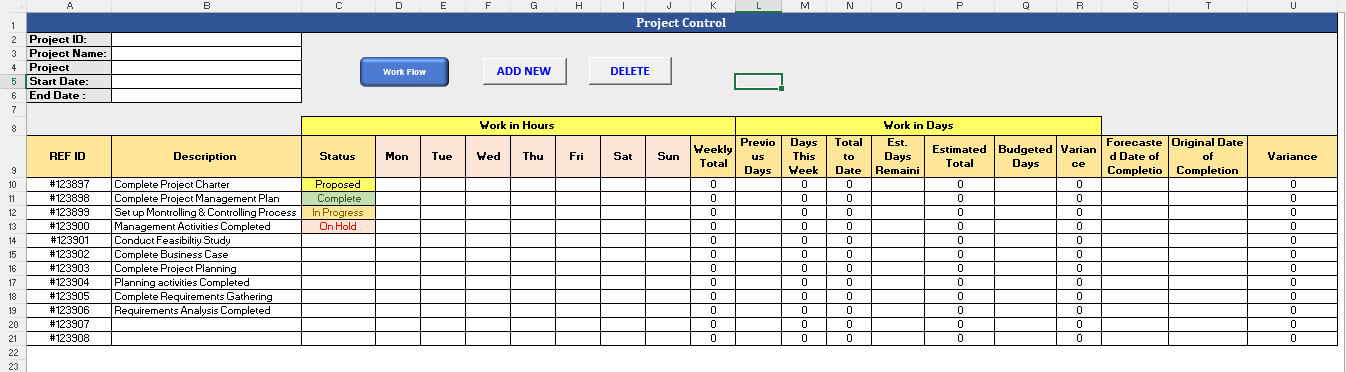Click the Forecasted Date of Completion heading
The image size is (1346, 372).
tap(1135, 156)
